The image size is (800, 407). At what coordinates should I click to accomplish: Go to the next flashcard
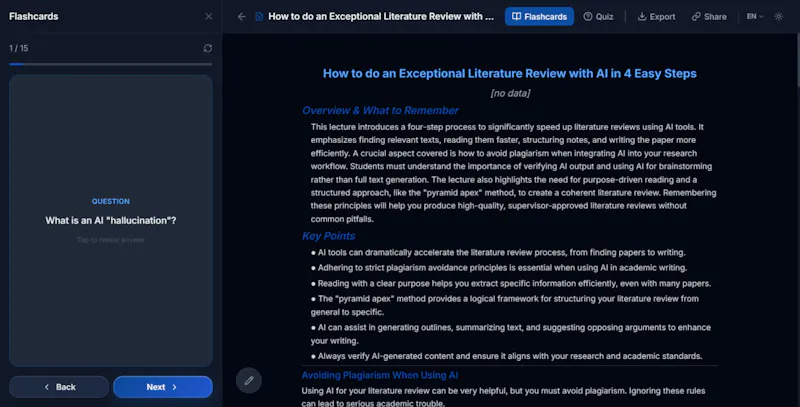click(163, 387)
